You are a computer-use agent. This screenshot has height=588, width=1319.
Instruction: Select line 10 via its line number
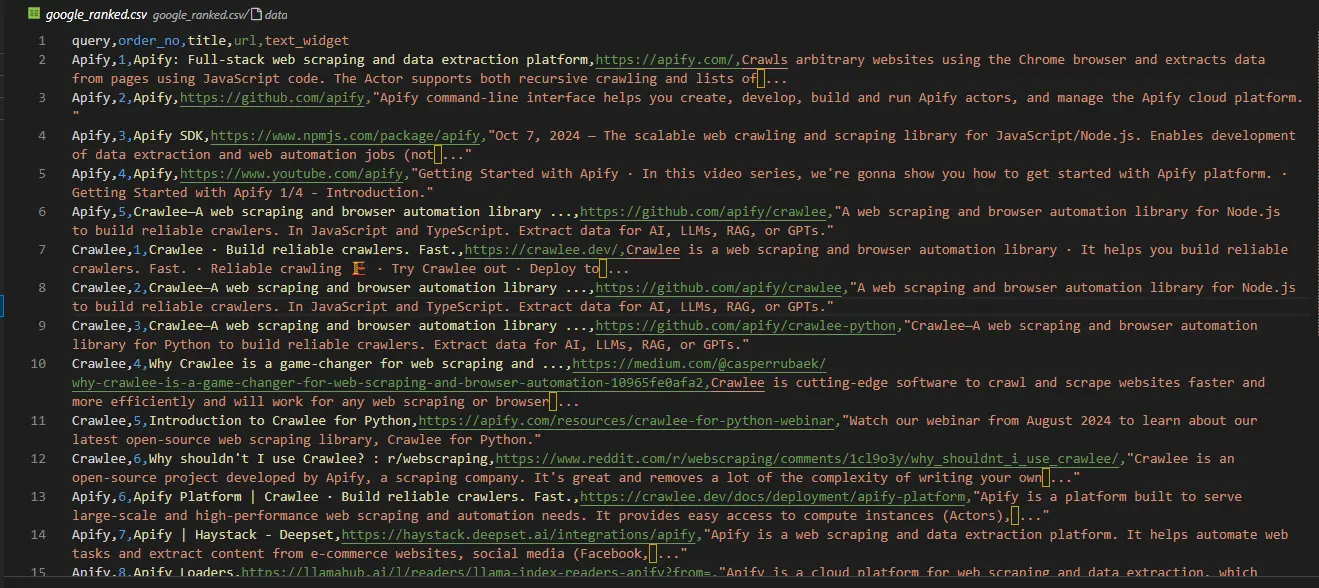pyautogui.click(x=38, y=364)
